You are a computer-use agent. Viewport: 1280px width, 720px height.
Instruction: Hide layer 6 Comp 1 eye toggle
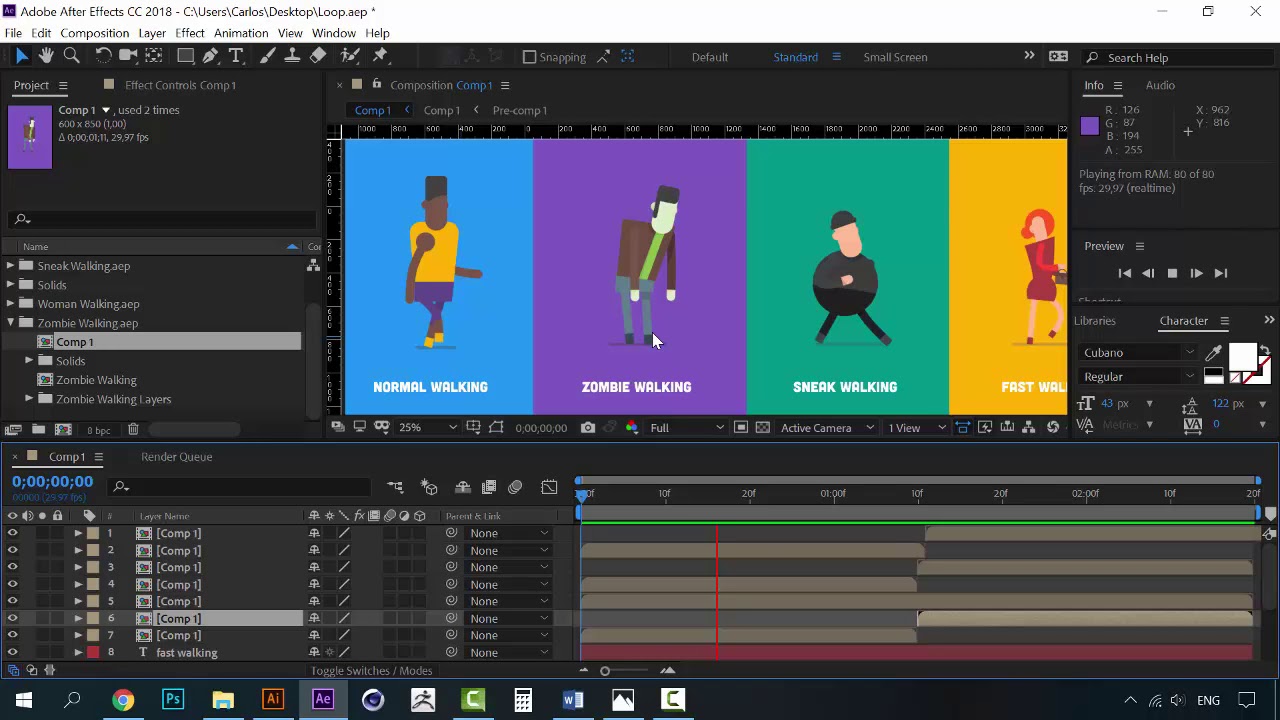12,618
